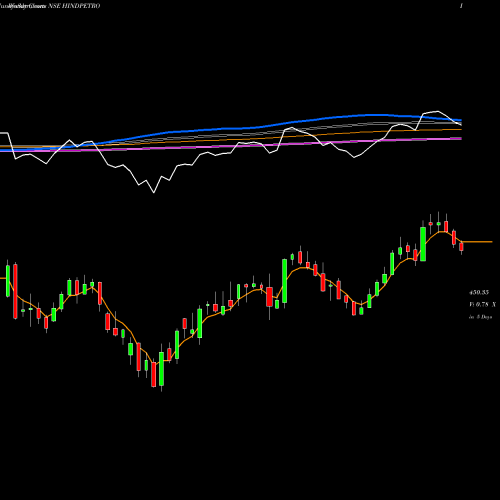Viewport: 500px width, 500px height.
Task: Click the 0.78 value text
Action: [x=482, y=304]
